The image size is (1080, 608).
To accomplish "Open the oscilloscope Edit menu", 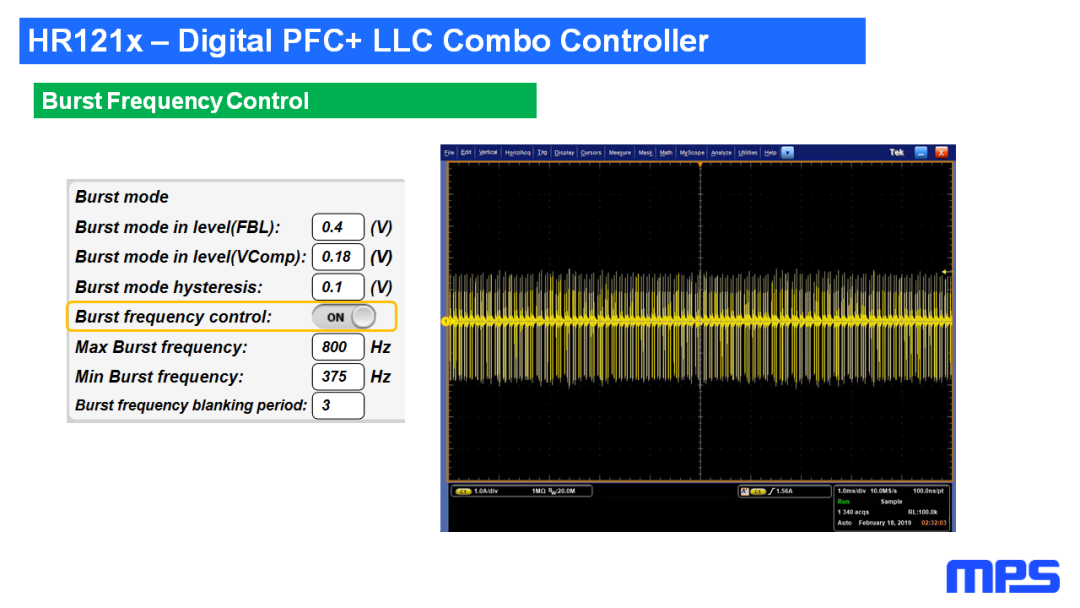I will pyautogui.click(x=466, y=153).
